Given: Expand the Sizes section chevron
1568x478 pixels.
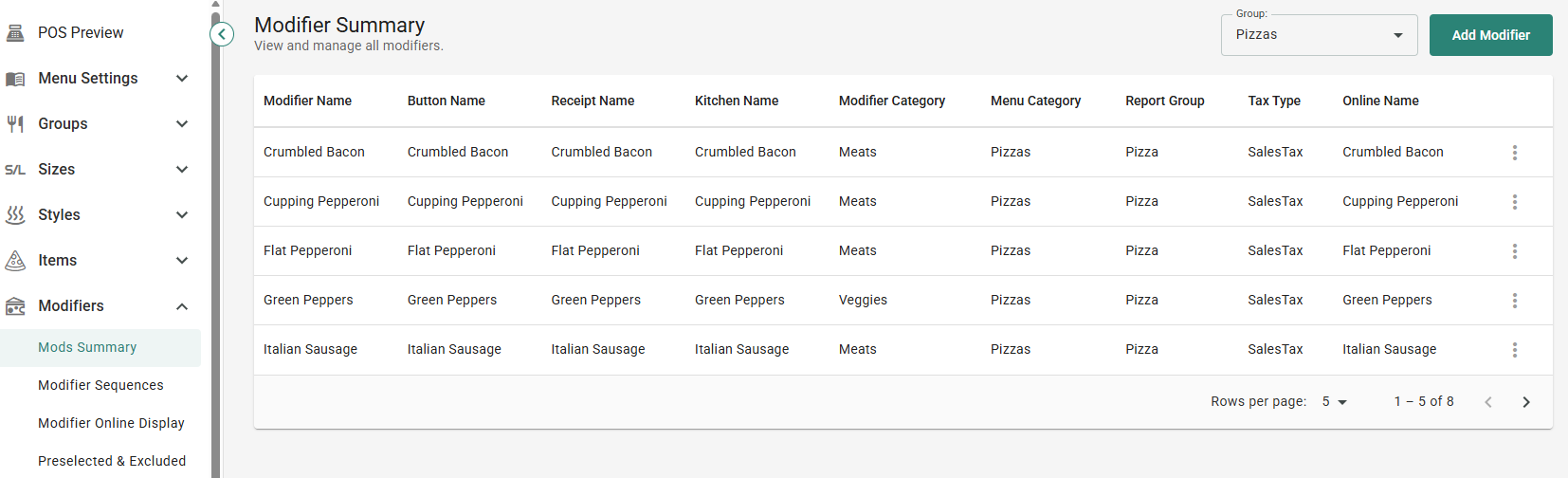Looking at the screenshot, I should tap(182, 170).
